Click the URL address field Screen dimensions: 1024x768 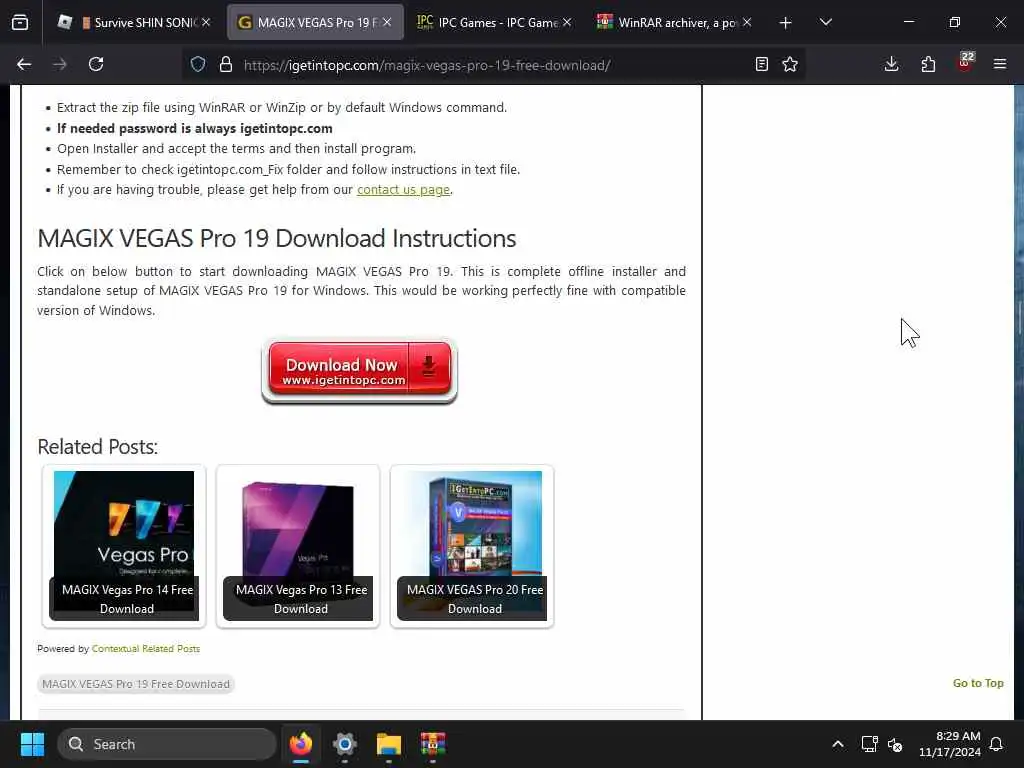[x=493, y=65]
